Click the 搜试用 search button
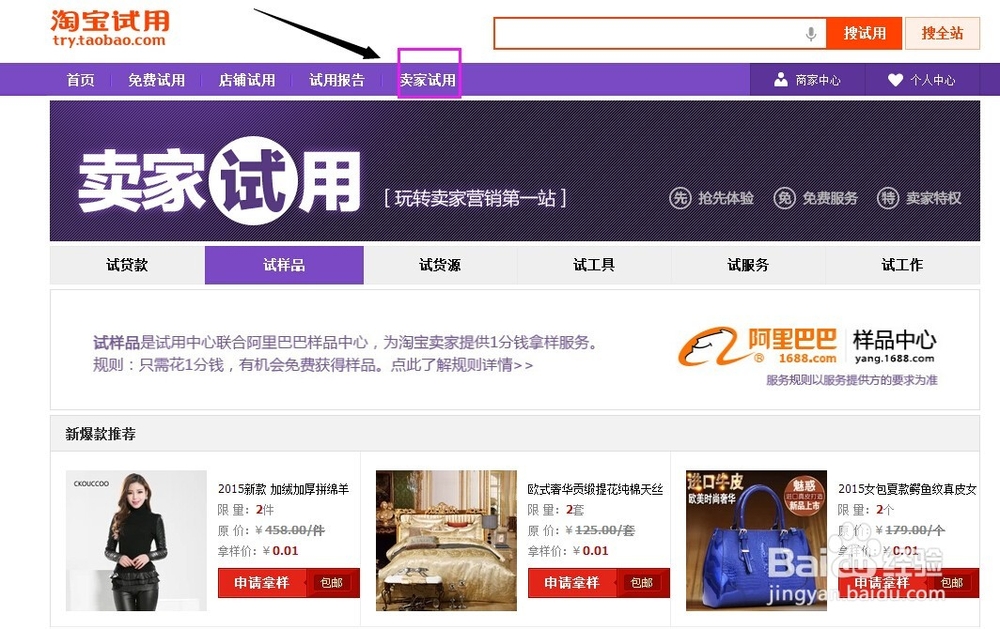The height and width of the screenshot is (629, 1000). [x=864, y=33]
